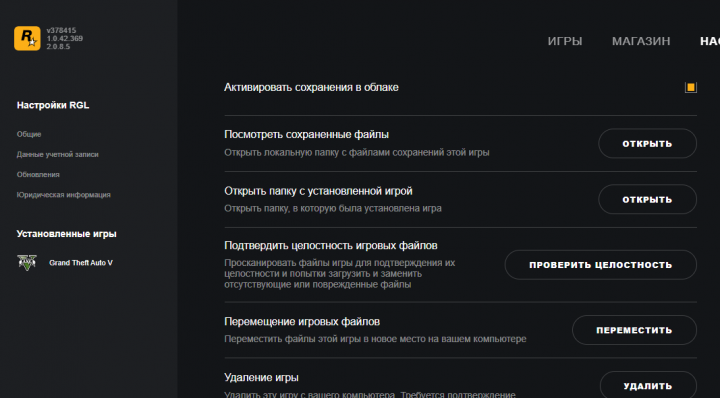Click the Посмотреть сохраненные файлы title
720x398 pixels.
(x=306, y=135)
